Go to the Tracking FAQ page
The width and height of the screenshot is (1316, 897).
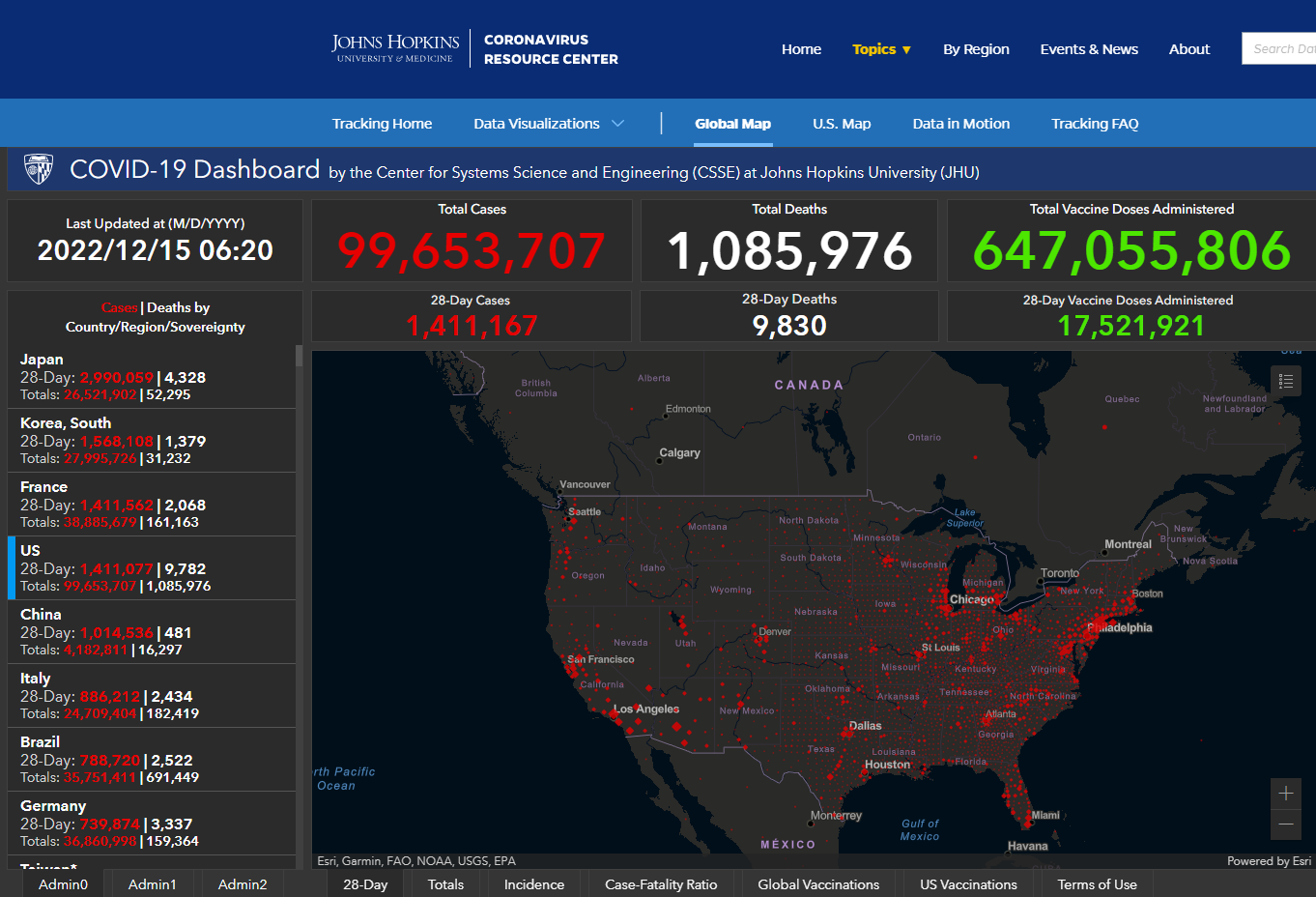(x=1095, y=124)
